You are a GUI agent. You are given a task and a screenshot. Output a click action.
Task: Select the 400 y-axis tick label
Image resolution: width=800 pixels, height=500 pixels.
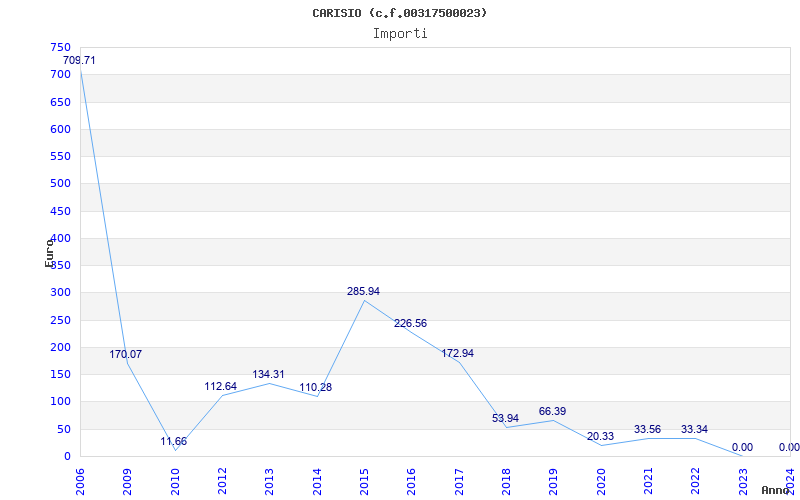click(60, 239)
